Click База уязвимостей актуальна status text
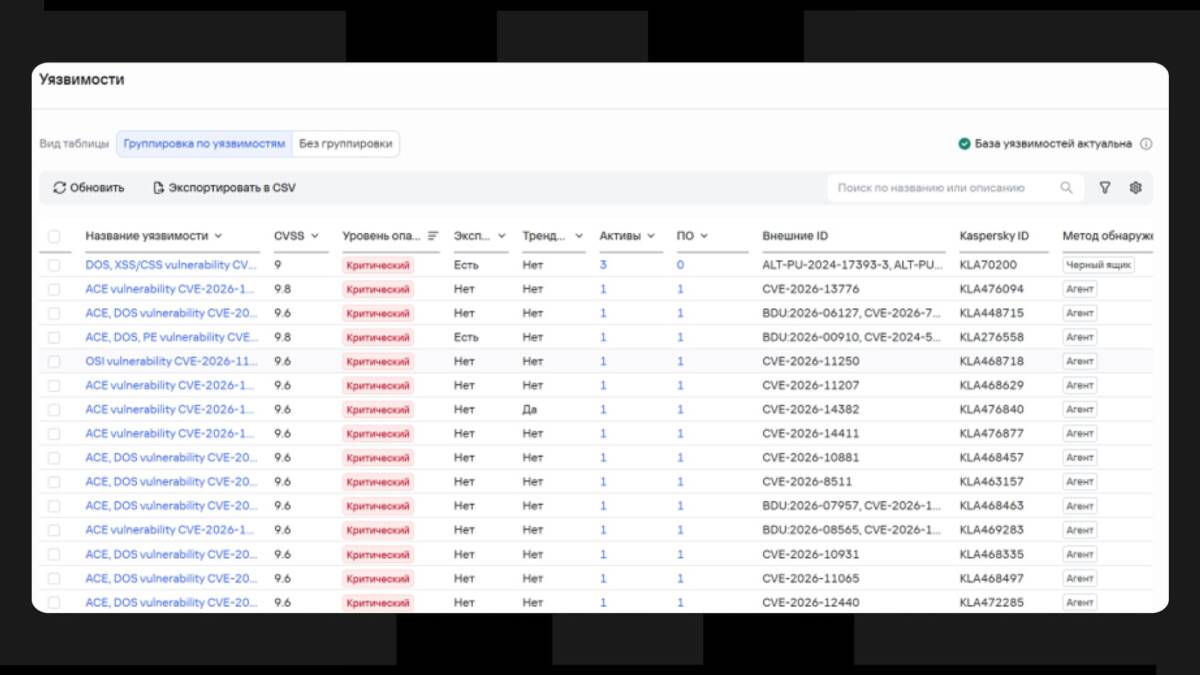Image resolution: width=1200 pixels, height=675 pixels. point(1054,144)
